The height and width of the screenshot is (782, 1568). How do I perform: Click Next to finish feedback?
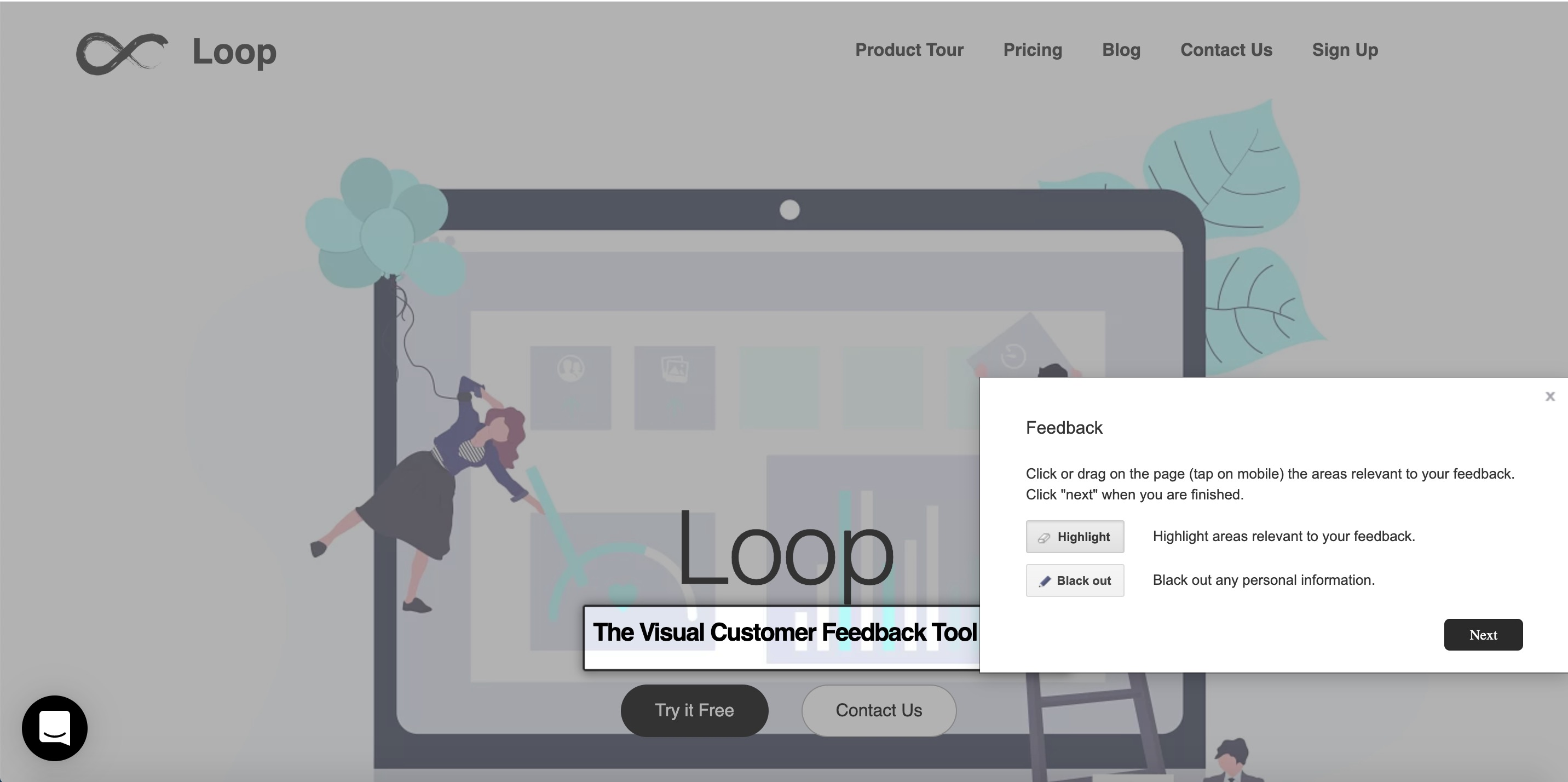point(1483,635)
